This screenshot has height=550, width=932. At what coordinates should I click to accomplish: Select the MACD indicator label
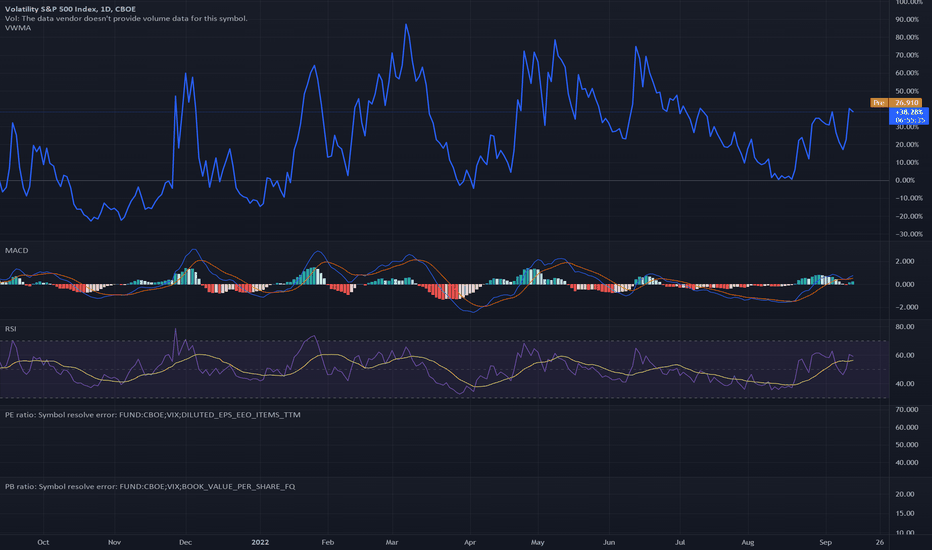[x=17, y=250]
